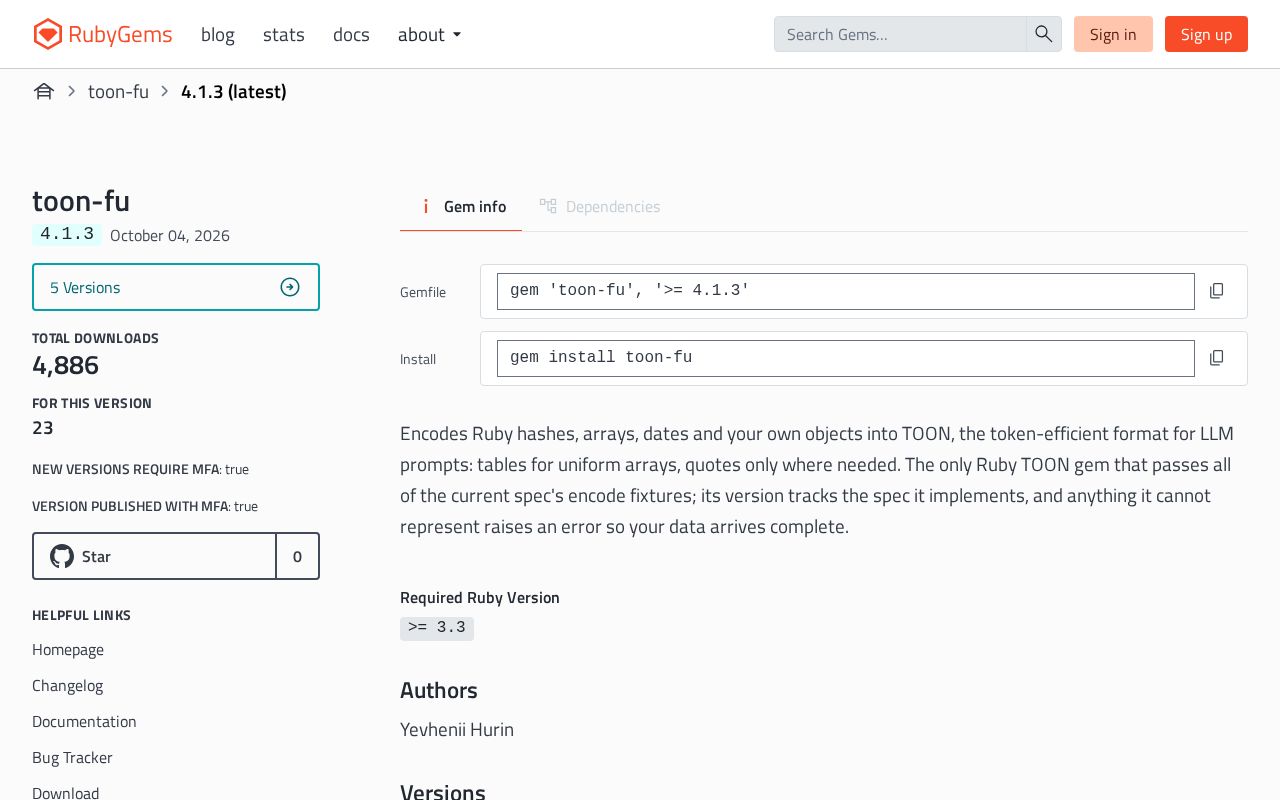Click the Gemfile code text box

[846, 291]
